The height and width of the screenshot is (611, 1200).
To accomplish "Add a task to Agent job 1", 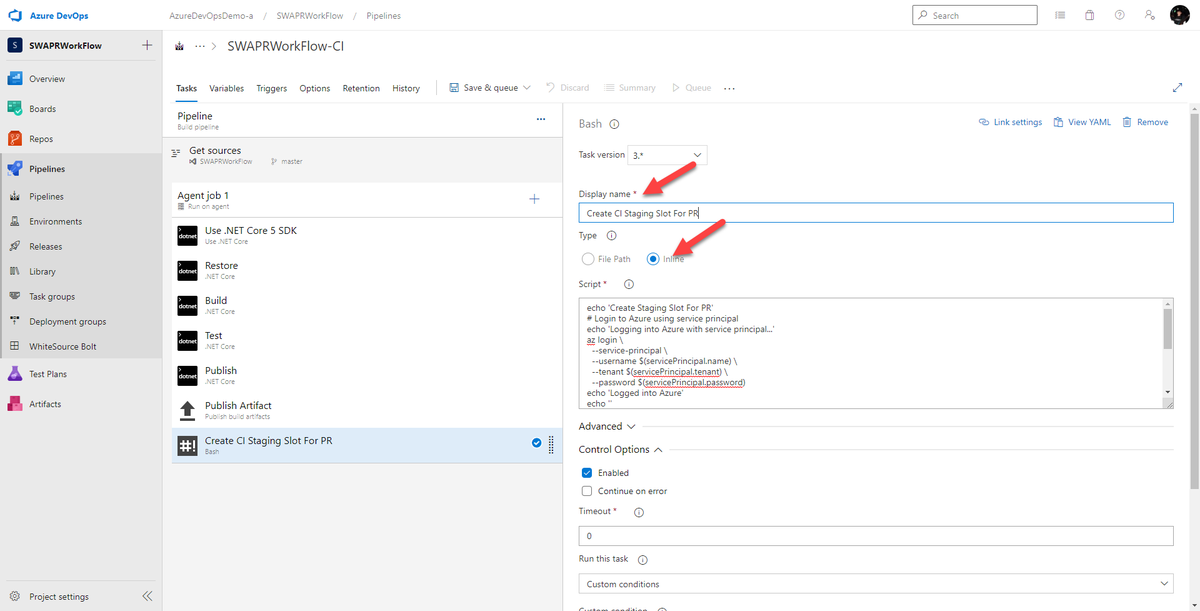I will (x=534, y=199).
